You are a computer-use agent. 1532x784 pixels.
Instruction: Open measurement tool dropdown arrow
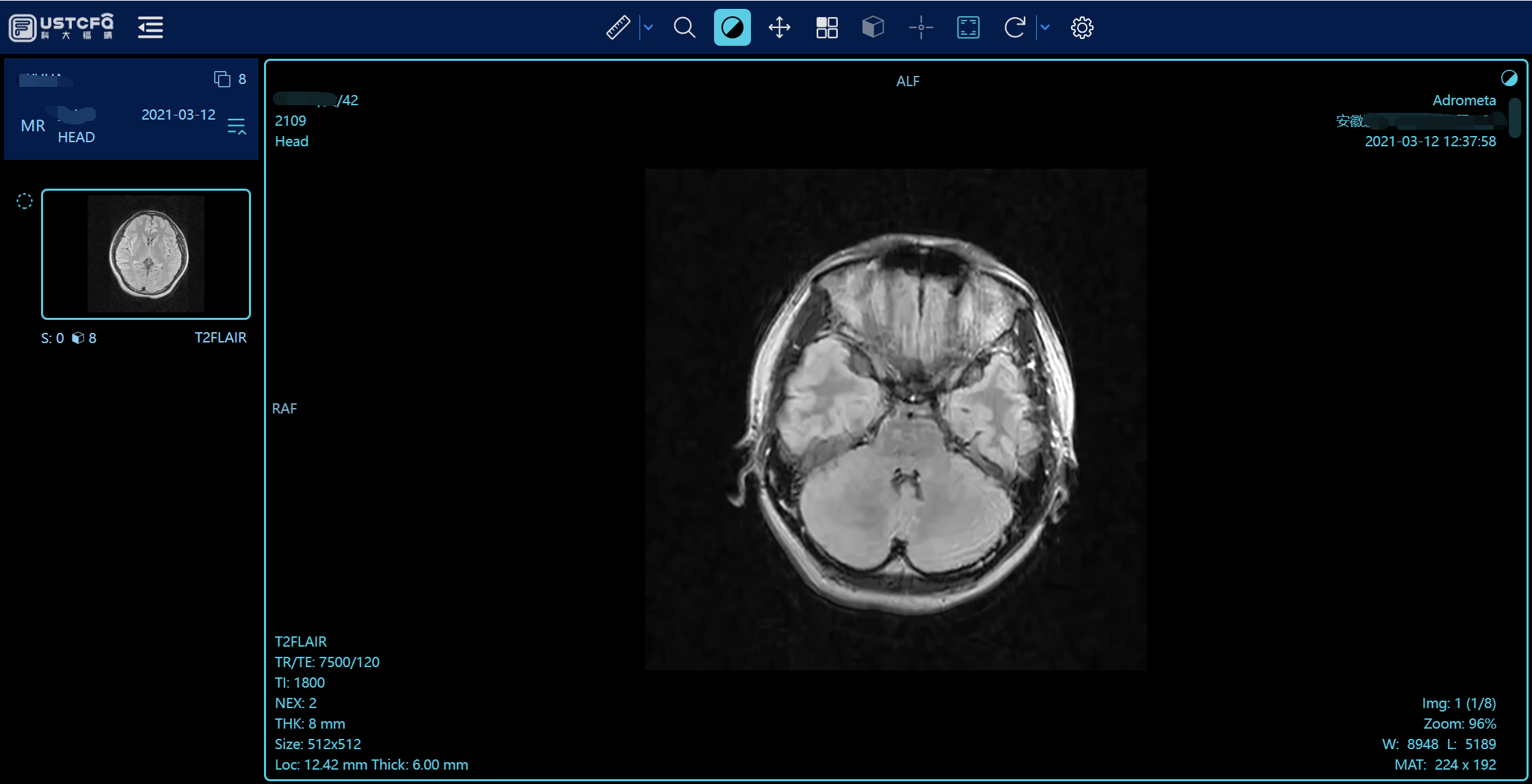point(648,27)
